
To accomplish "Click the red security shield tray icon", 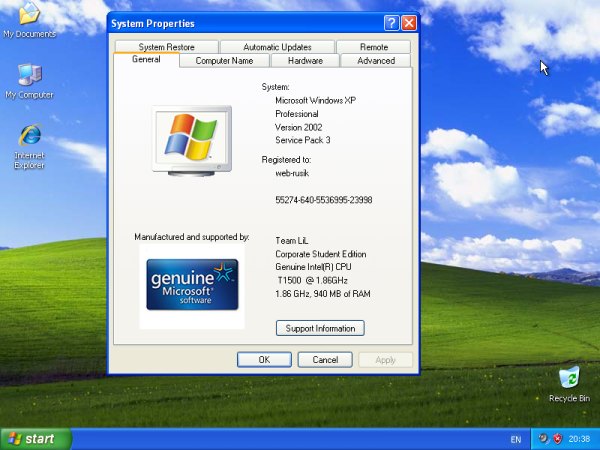I will 557,439.
